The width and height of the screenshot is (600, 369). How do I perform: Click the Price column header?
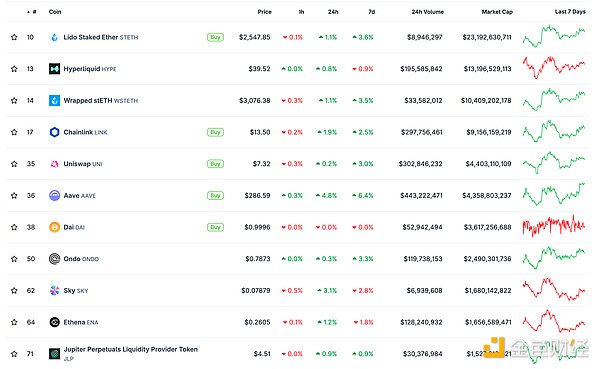pos(264,12)
